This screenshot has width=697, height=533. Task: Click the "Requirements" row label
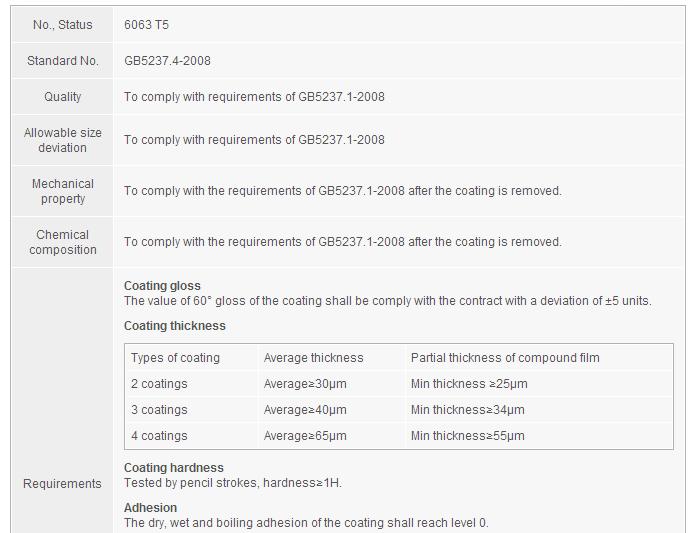(62, 484)
